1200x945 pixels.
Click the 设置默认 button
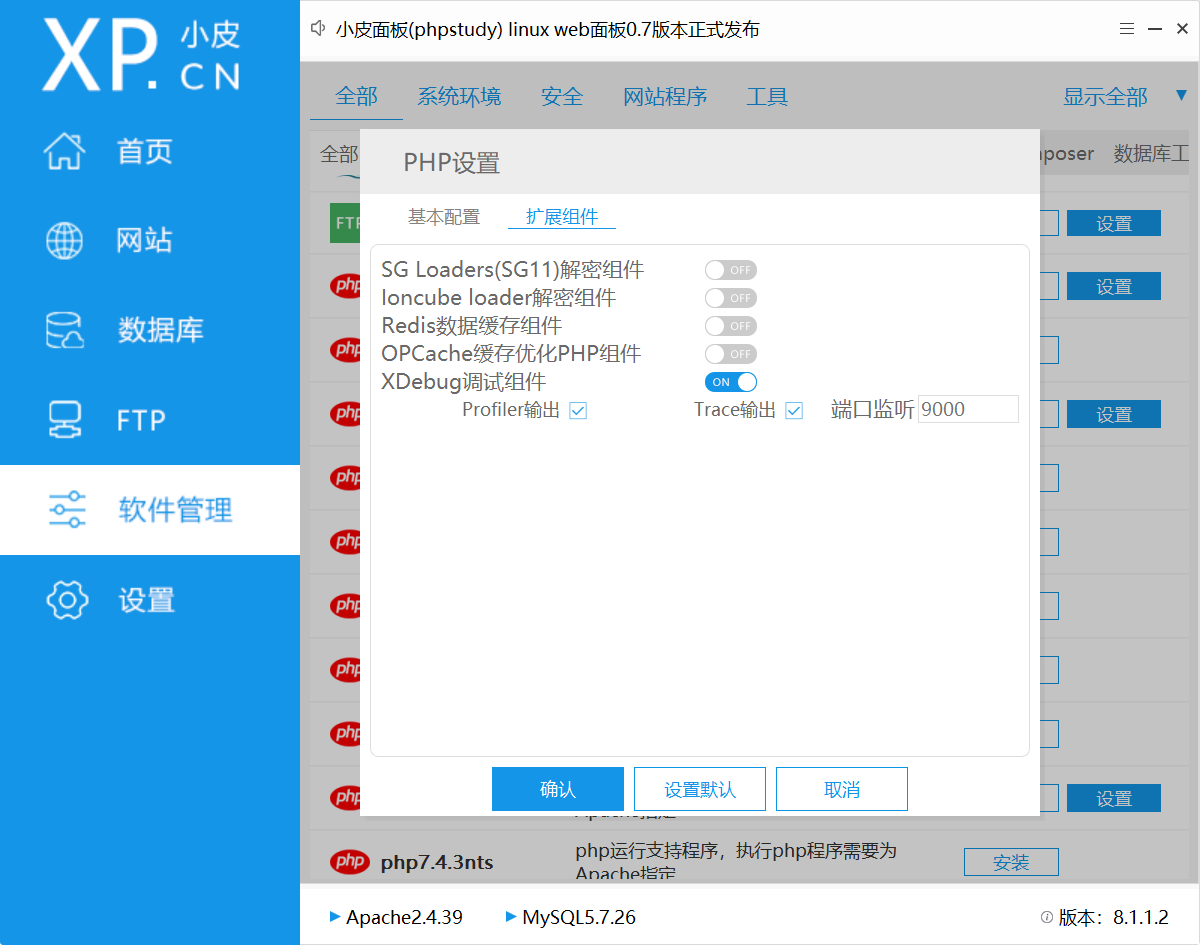point(700,789)
